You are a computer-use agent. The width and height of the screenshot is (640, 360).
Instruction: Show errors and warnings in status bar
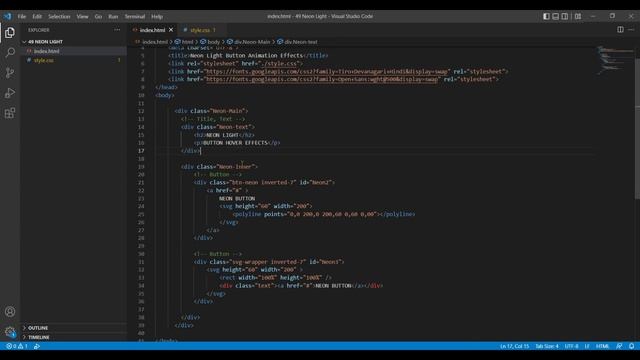tap(17, 346)
